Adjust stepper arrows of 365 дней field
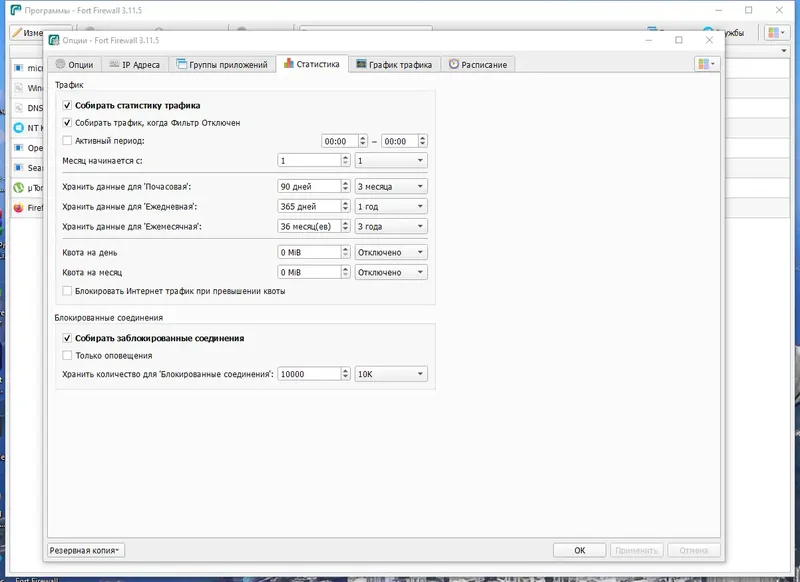Viewport: 800px width, 582px height. 345,207
